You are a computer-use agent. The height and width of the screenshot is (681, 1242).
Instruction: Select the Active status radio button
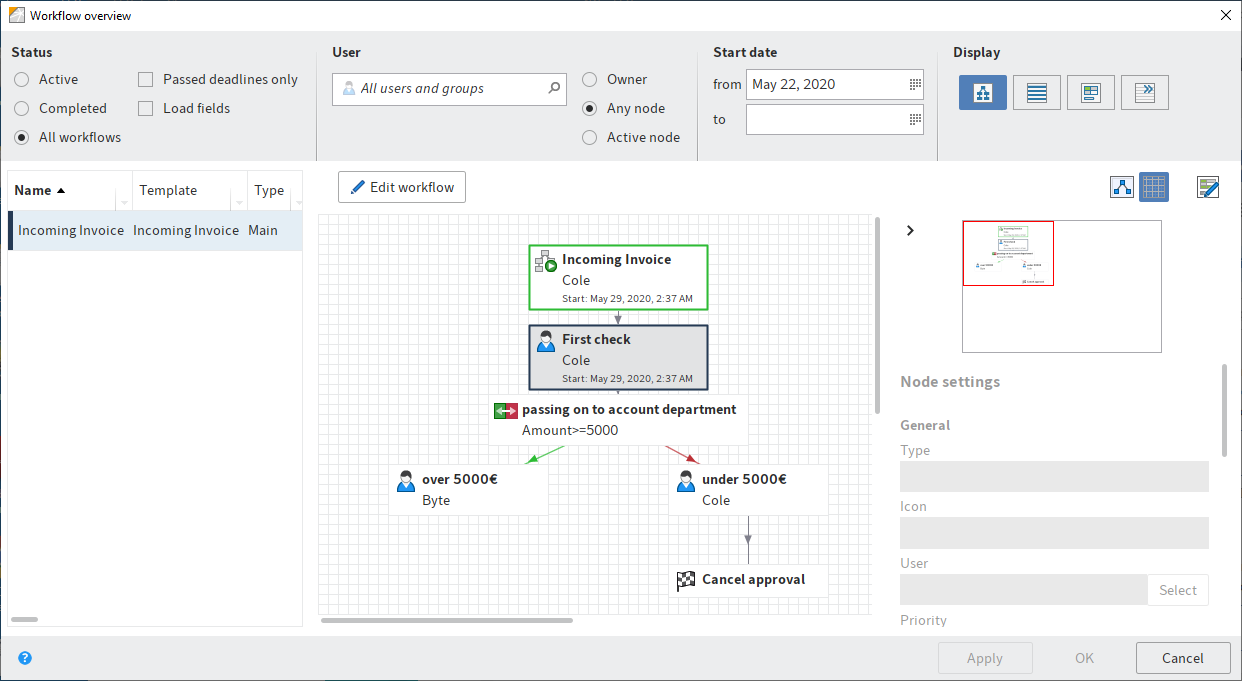coord(22,80)
